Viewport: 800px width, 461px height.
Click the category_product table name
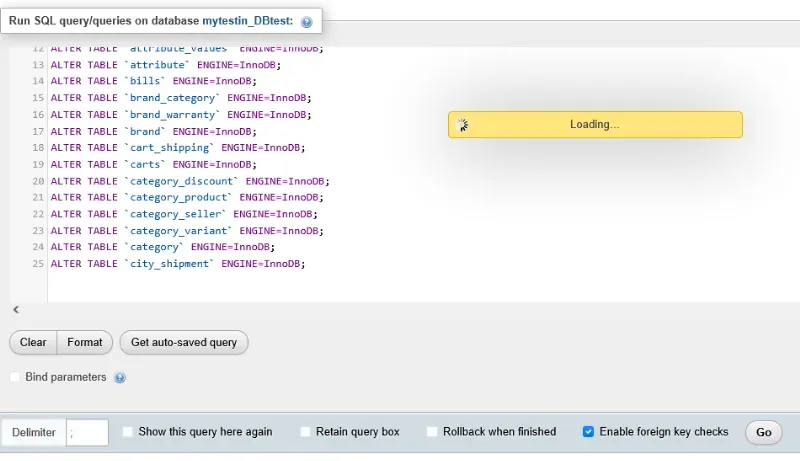tap(179, 197)
